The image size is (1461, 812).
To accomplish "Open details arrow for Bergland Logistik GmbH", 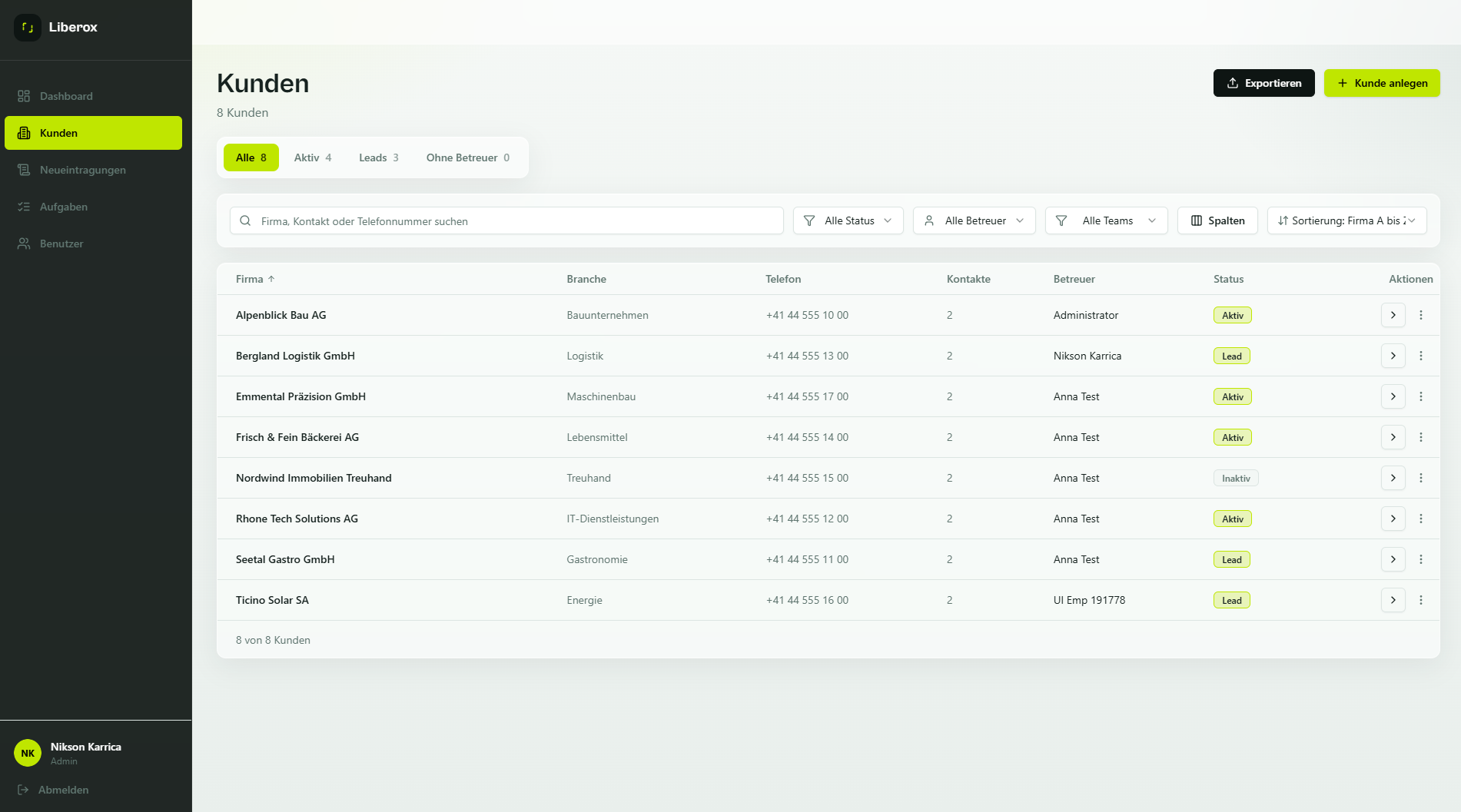I will click(x=1393, y=356).
